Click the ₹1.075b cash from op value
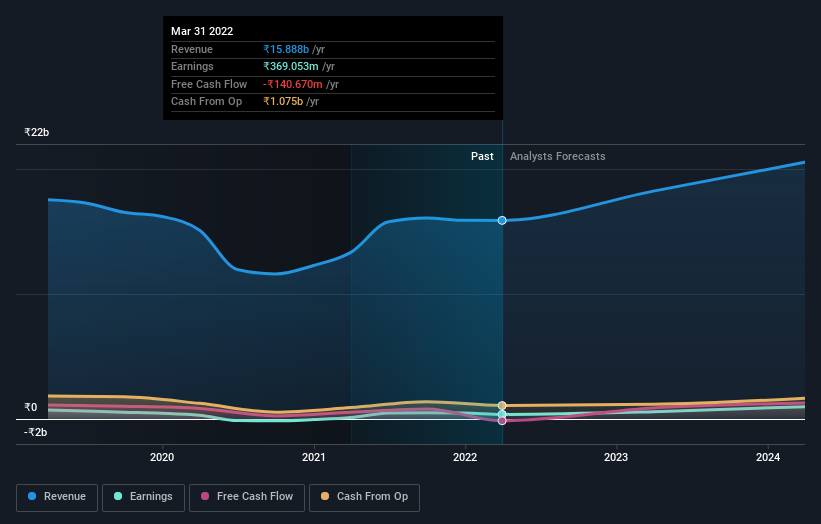The width and height of the screenshot is (821, 524). 283,102
